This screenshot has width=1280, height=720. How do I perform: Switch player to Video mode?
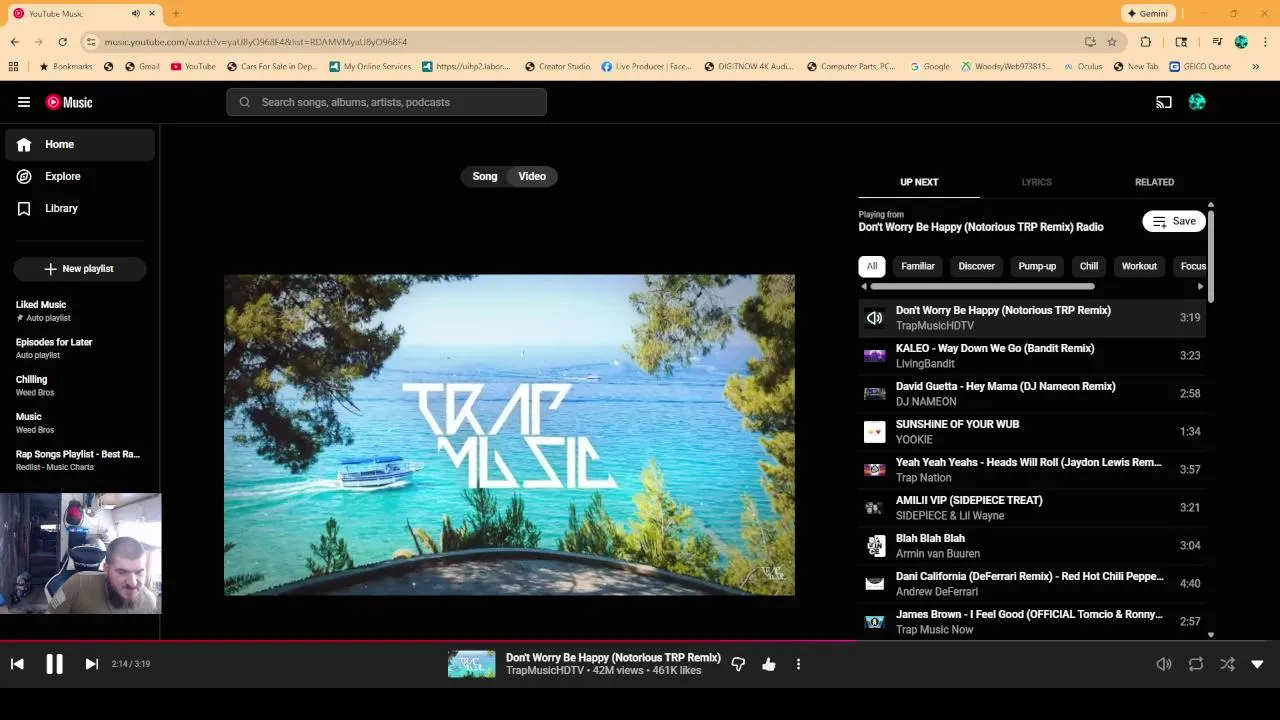point(532,176)
